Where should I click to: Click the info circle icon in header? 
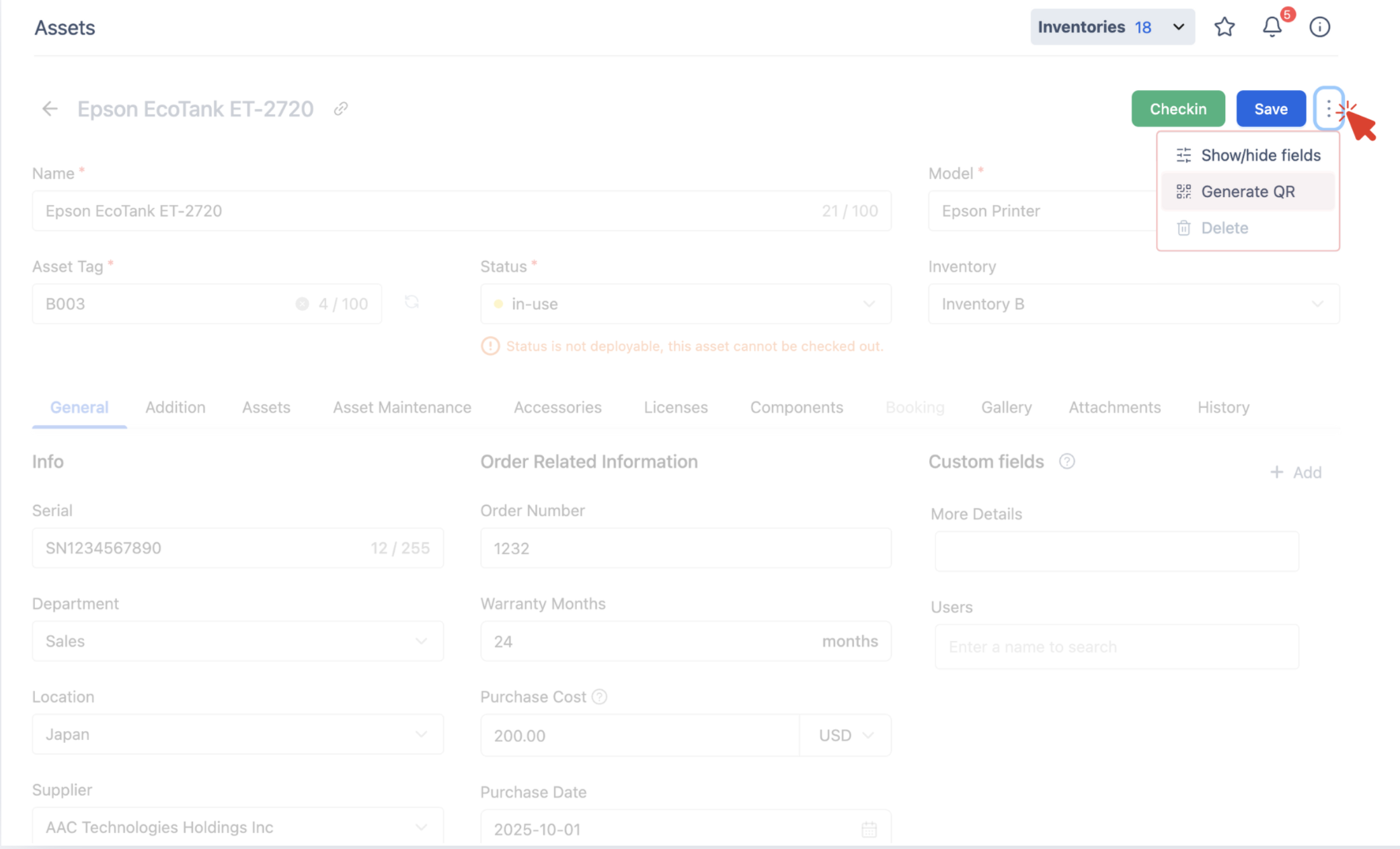click(1319, 27)
